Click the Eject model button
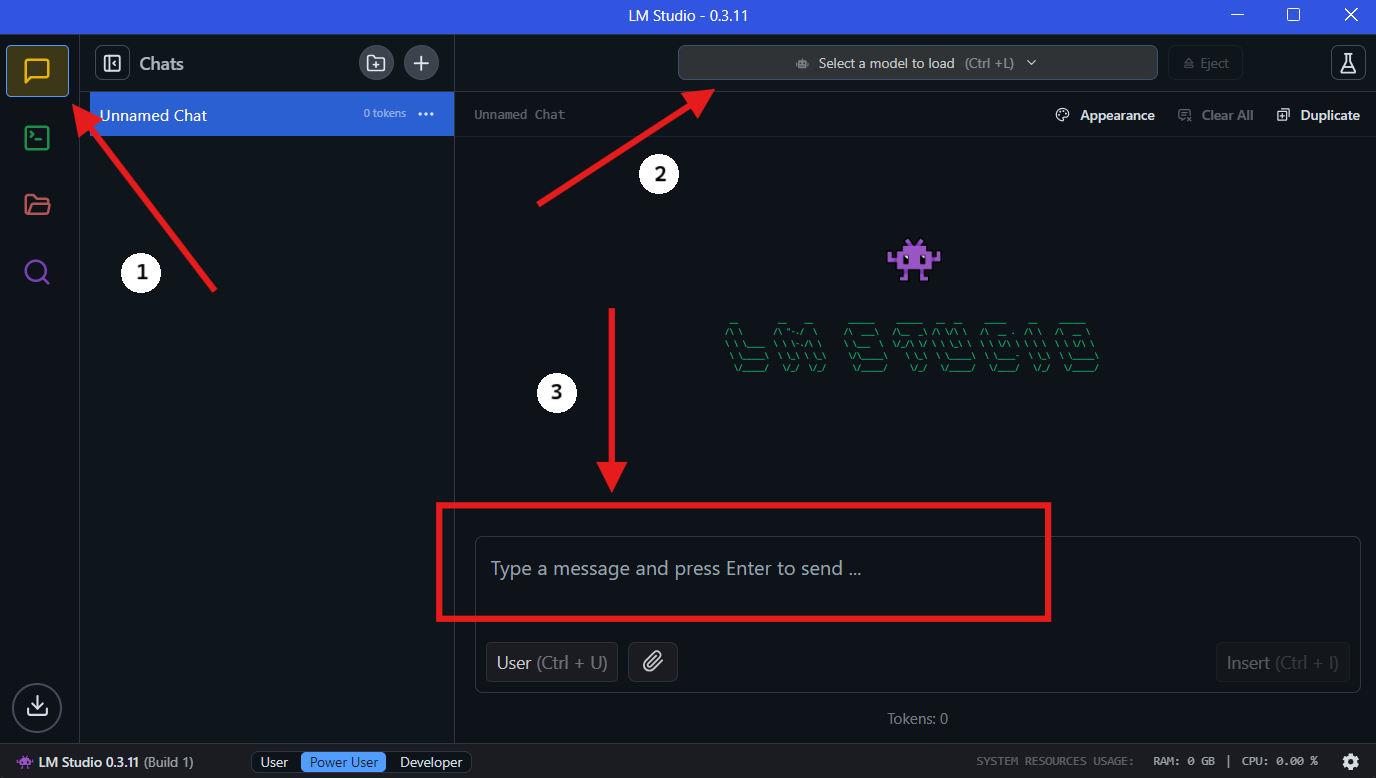 click(1205, 63)
